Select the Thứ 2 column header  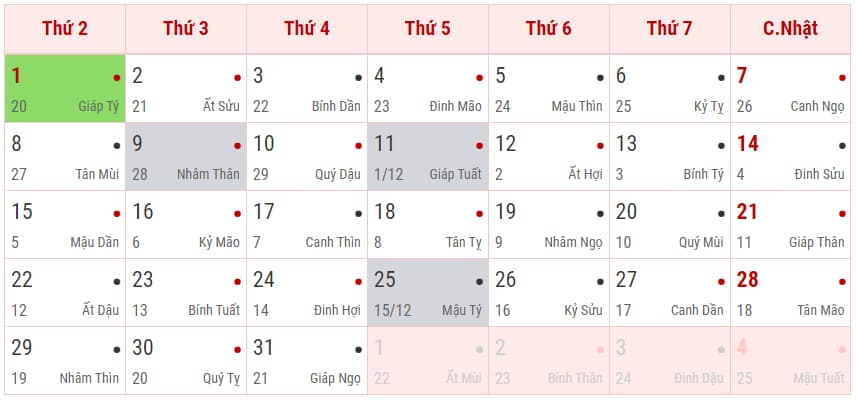coord(65,28)
